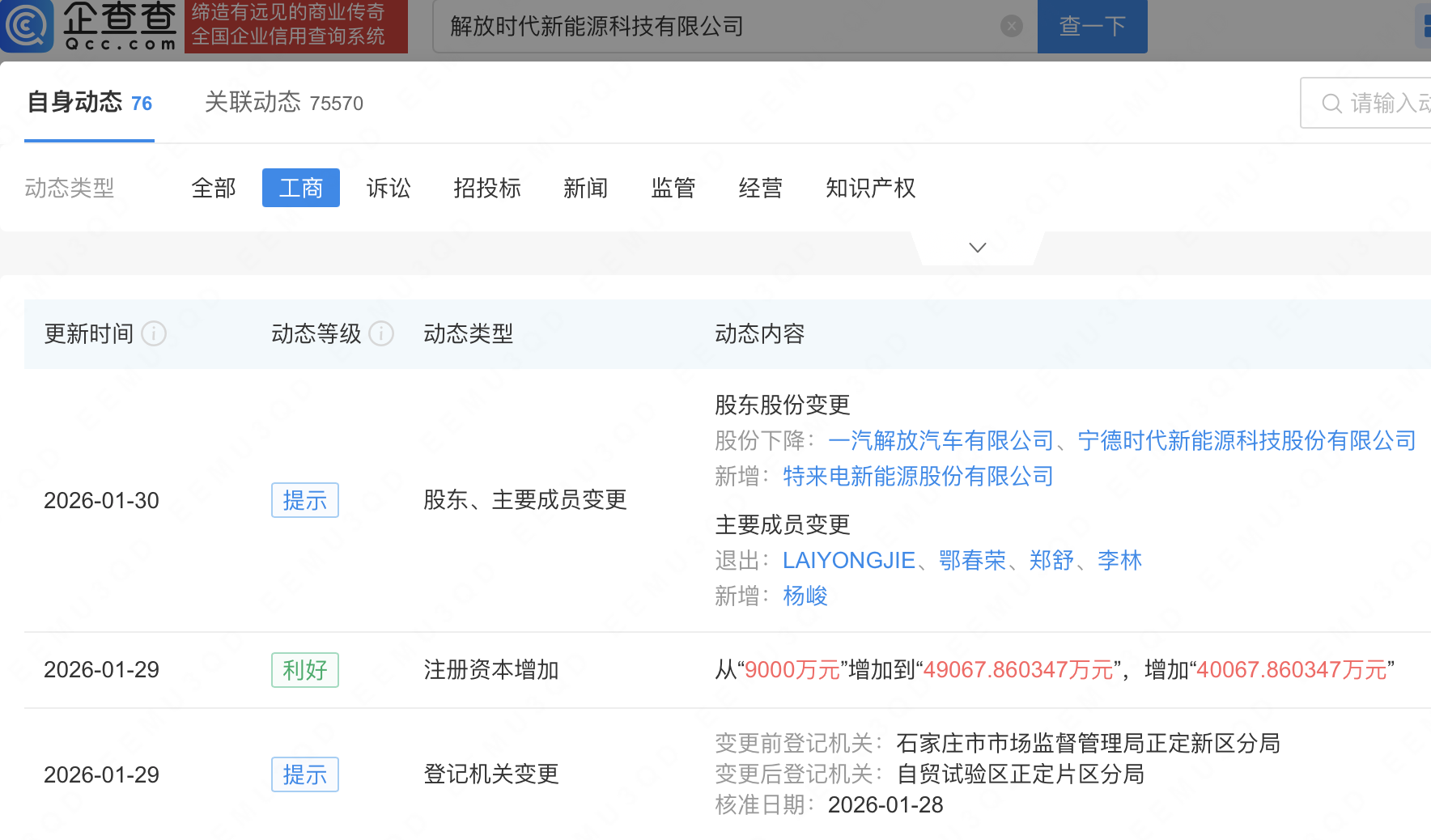The image size is (1431, 840).
Task: Select the 工商 filter
Action: coord(300,189)
